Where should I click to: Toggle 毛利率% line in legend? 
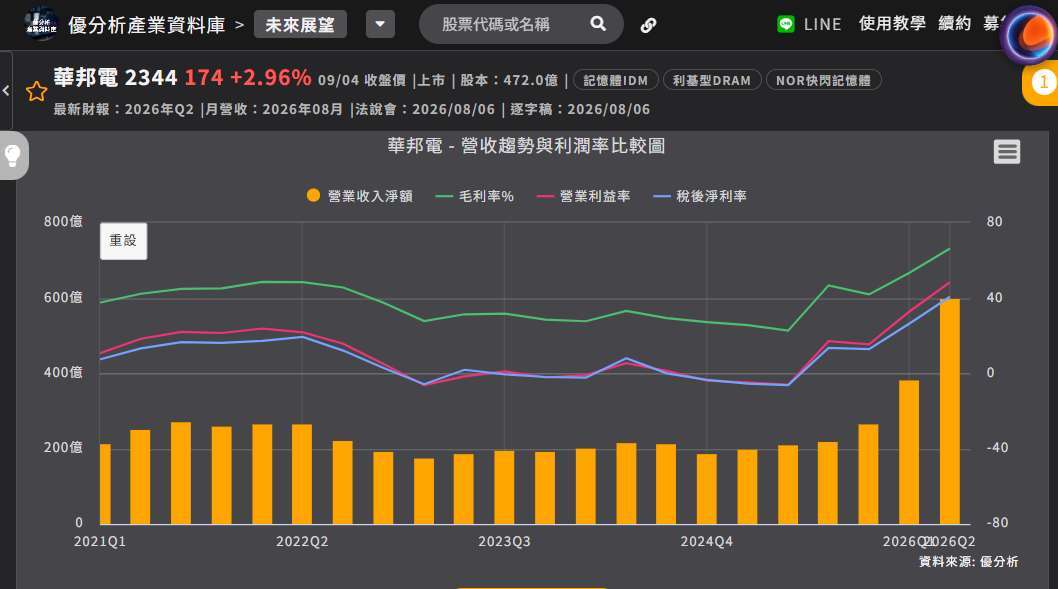pos(475,196)
